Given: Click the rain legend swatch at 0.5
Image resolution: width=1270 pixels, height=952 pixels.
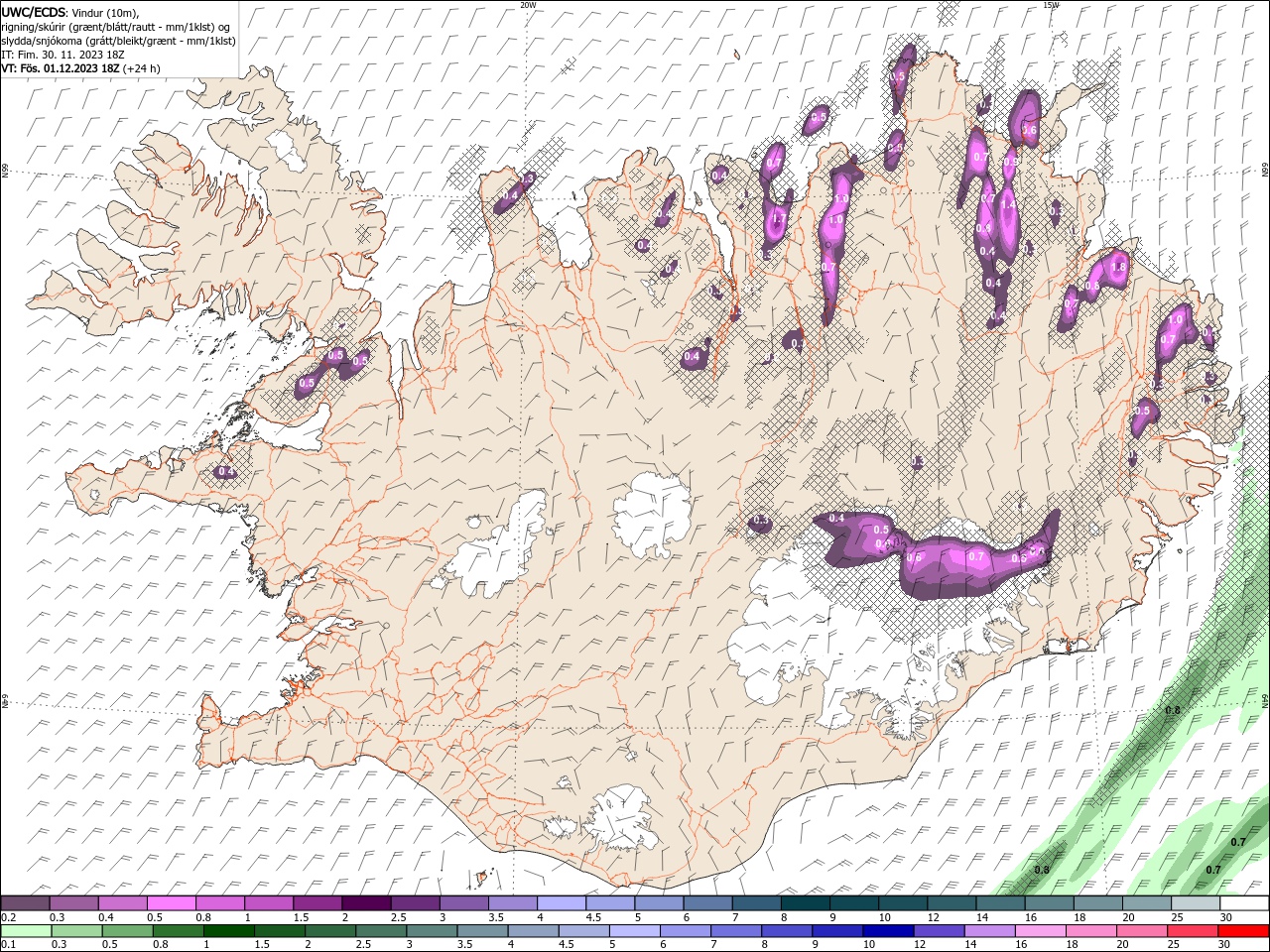Looking at the screenshot, I should coord(128,931).
